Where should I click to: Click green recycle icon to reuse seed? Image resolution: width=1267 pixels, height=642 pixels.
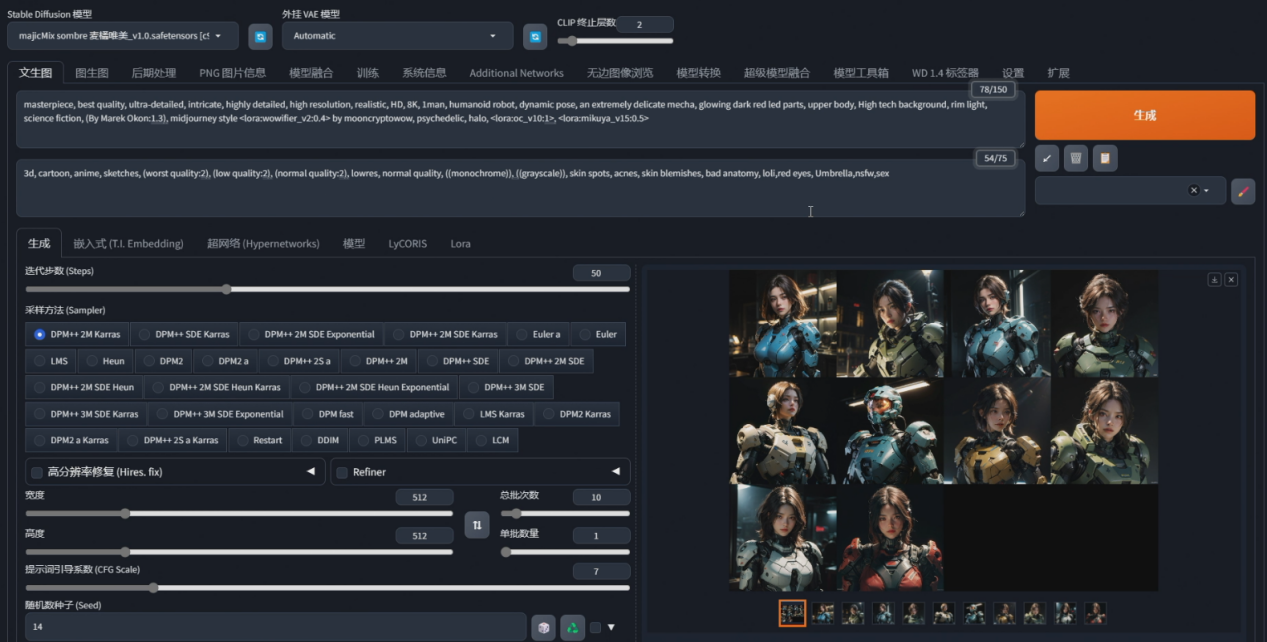572,627
